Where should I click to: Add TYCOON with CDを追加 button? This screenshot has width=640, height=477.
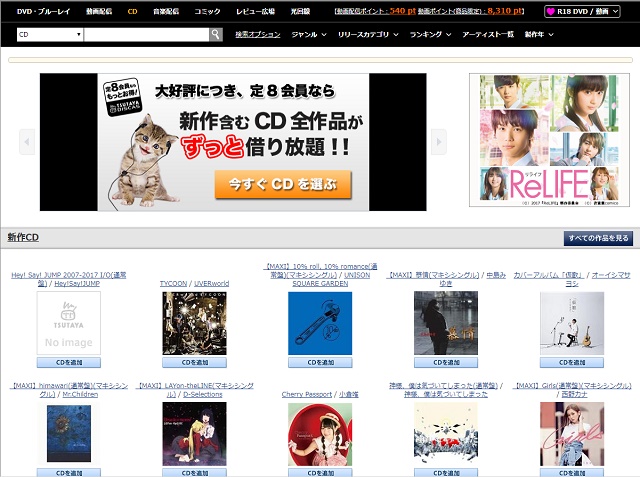point(194,362)
